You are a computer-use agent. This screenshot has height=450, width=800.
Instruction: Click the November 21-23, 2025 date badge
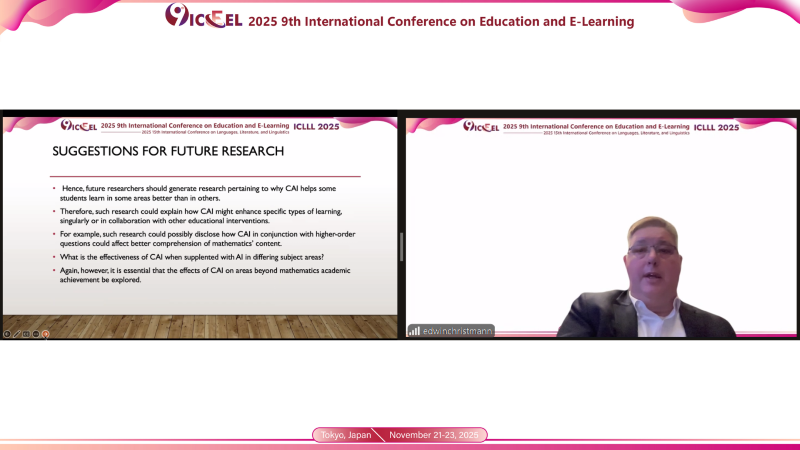(437, 435)
